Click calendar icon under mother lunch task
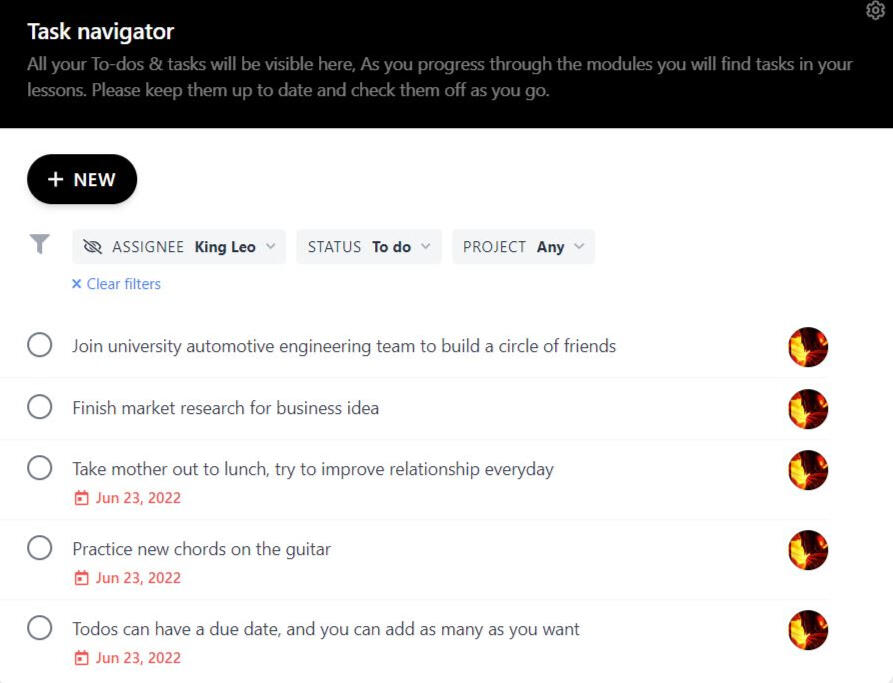The image size is (893, 683). (82, 498)
